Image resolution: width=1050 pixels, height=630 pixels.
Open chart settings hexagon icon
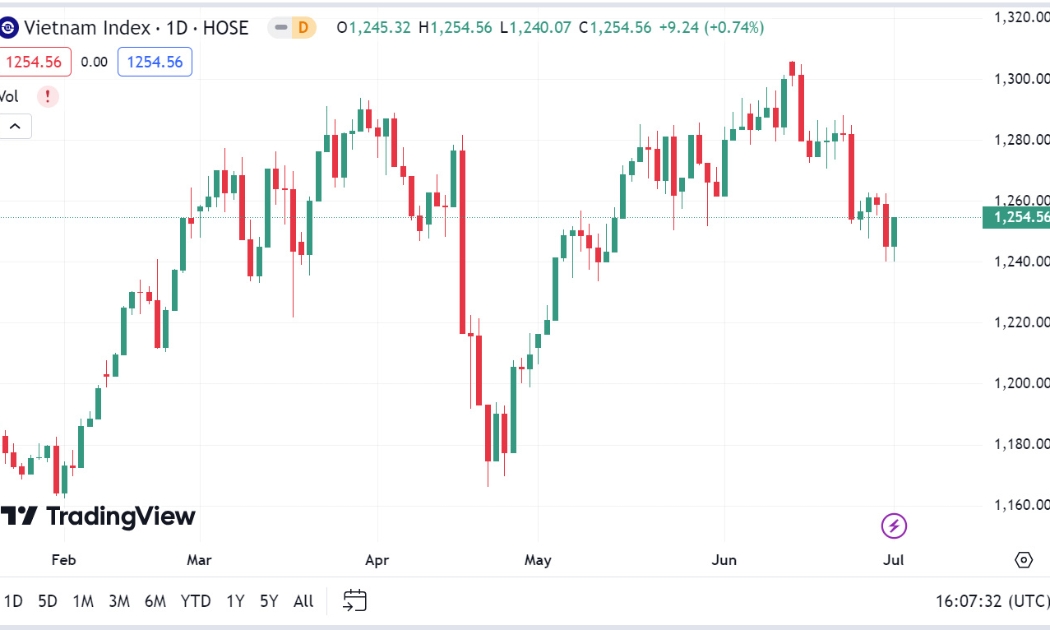tap(1023, 560)
